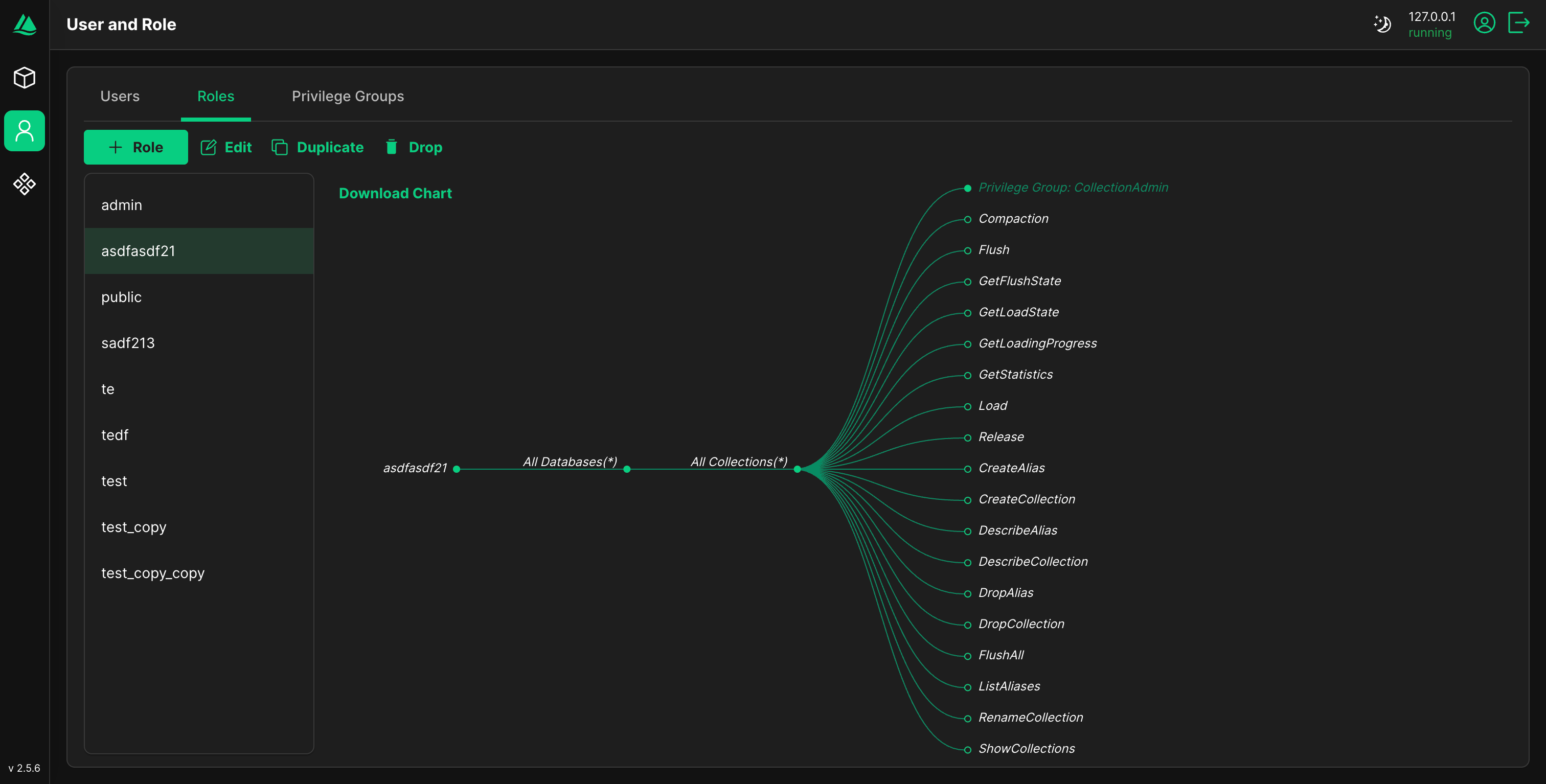Viewport: 1546px width, 784px height.
Task: Switch to the Privilege Groups tab
Action: (348, 96)
